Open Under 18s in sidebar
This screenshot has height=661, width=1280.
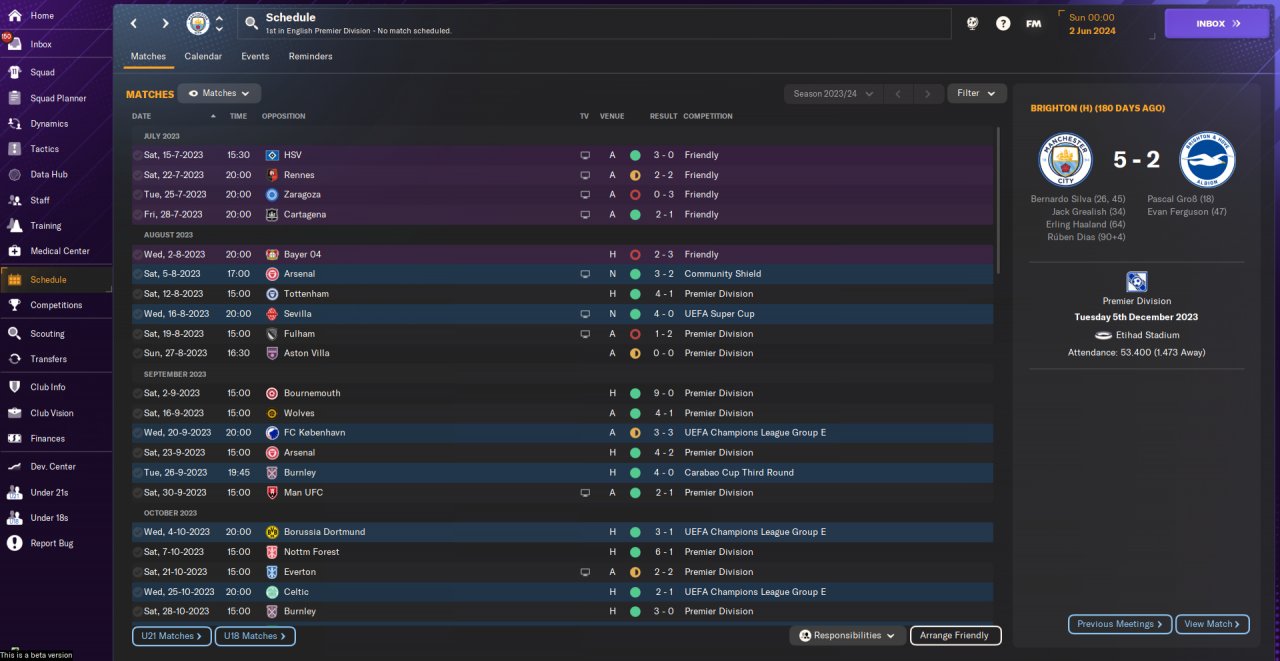[50, 518]
